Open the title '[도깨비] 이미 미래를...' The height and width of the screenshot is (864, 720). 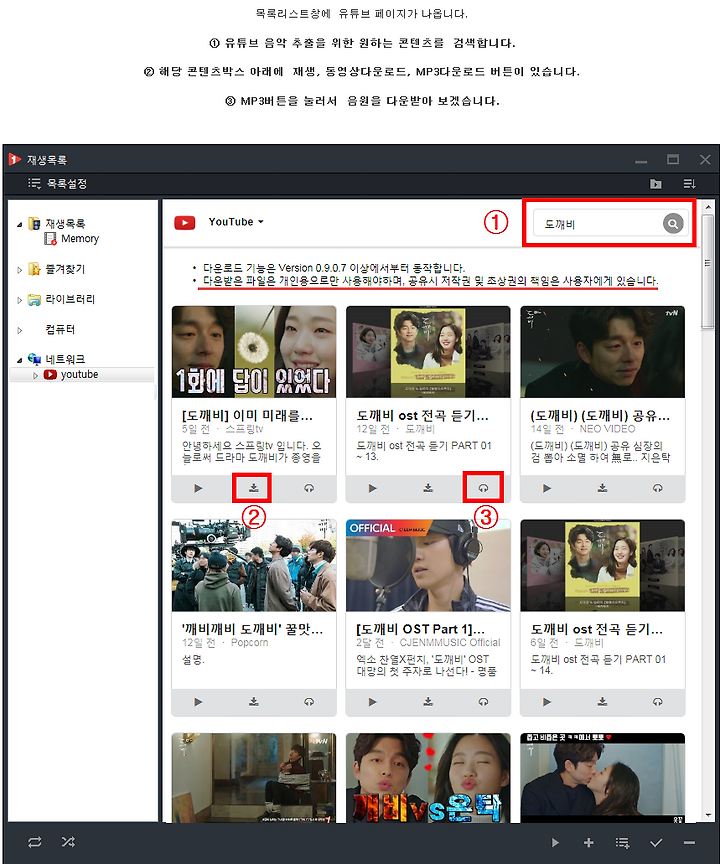pos(247,415)
